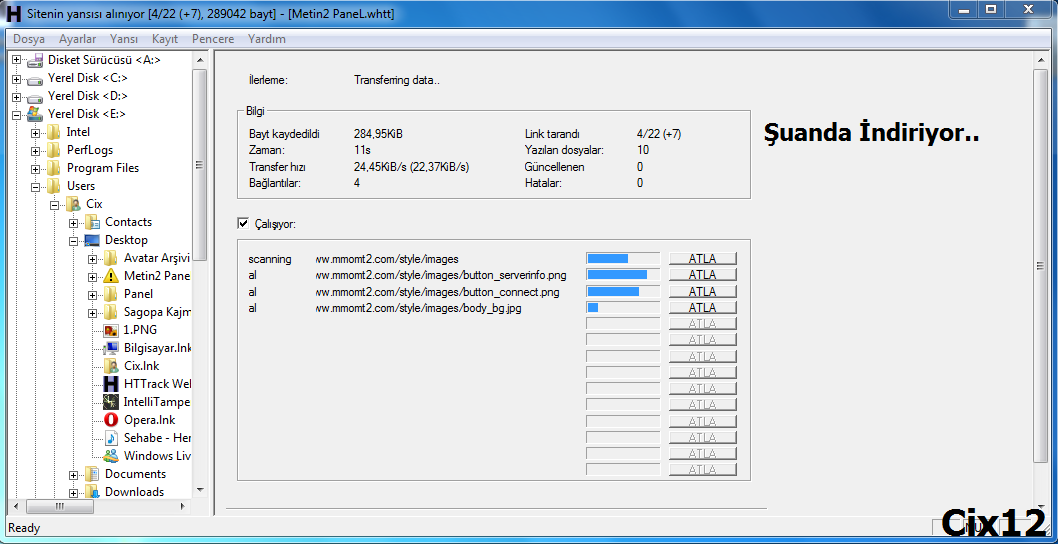
Task: Click the tree panel horizontal scrollbar thumb
Action: point(59,506)
